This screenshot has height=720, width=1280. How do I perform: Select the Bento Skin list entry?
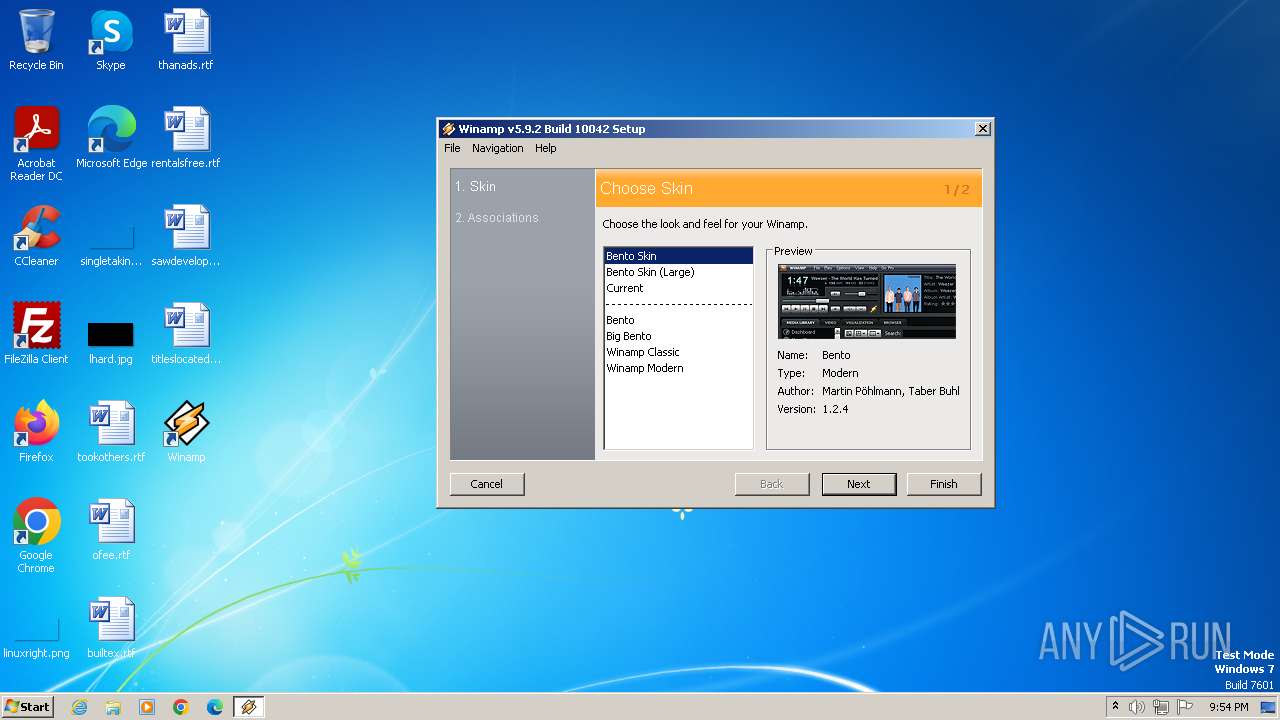678,256
